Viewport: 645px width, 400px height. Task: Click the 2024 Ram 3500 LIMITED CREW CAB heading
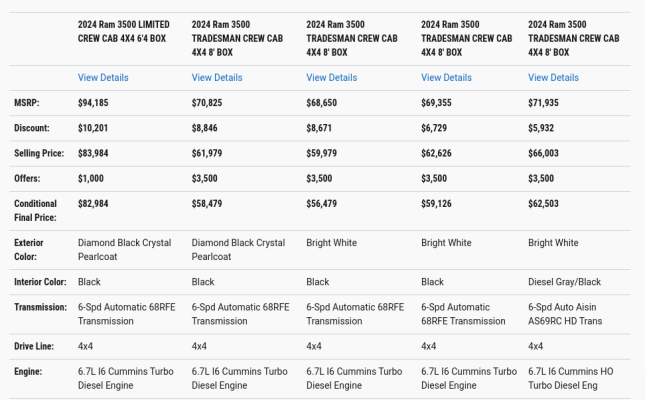coord(123,31)
